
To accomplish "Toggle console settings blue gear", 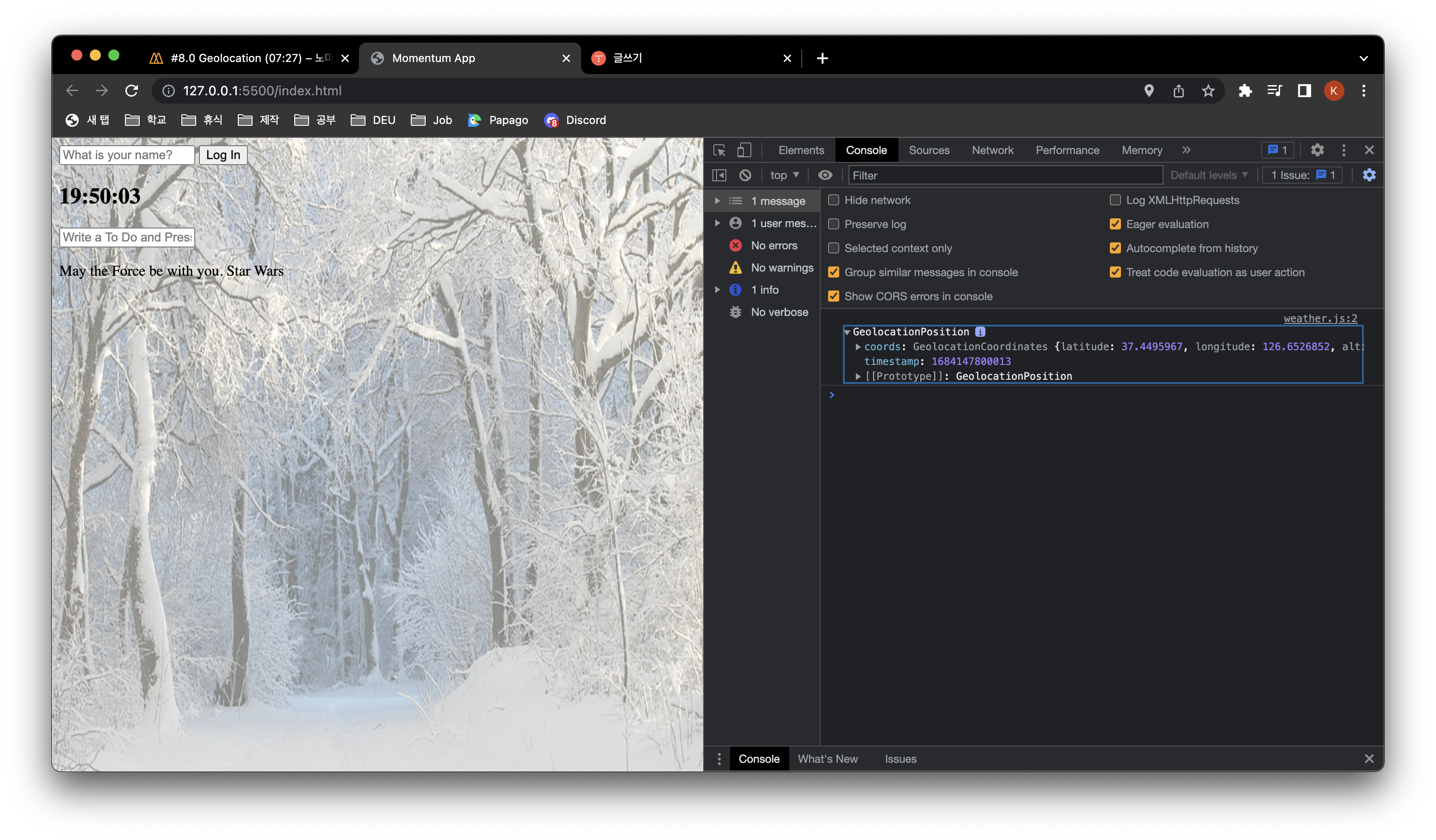I will pos(1369,175).
